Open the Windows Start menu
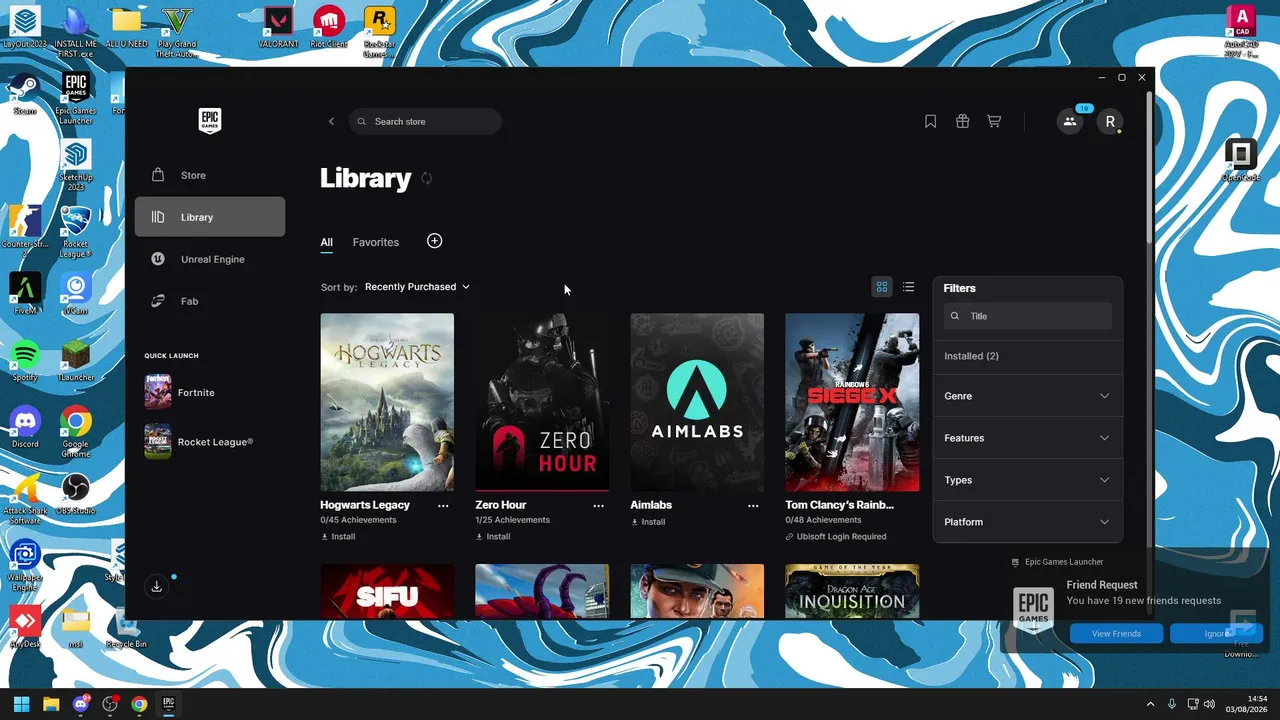 [x=22, y=704]
